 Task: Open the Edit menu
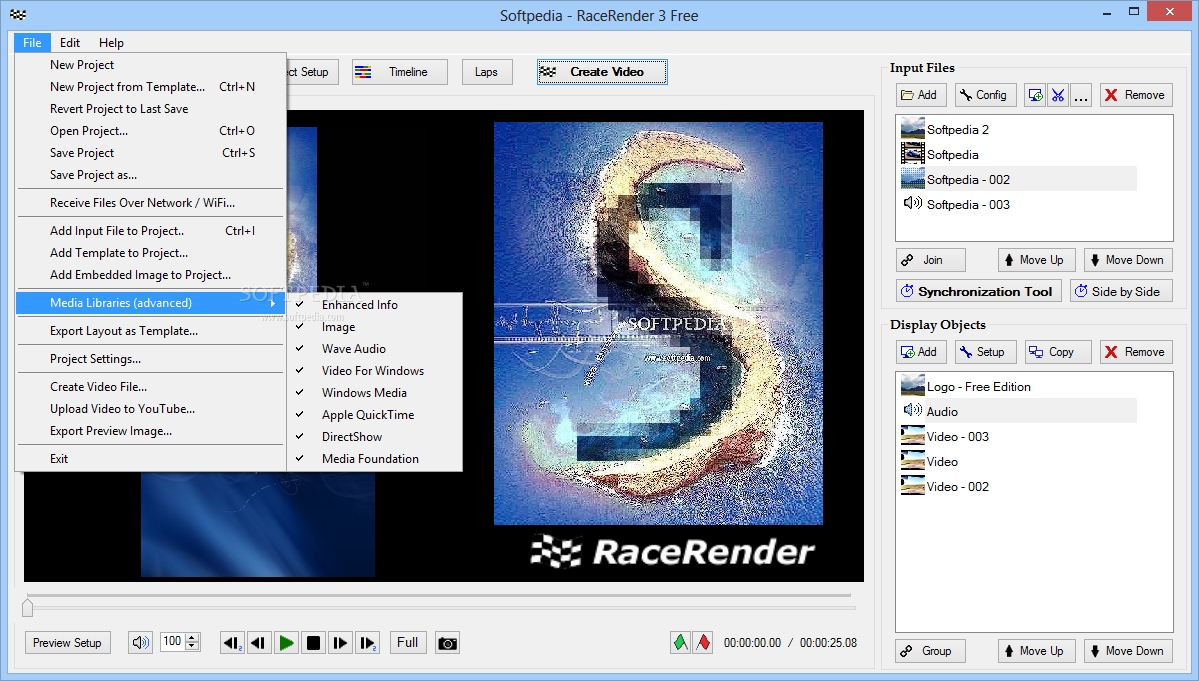(x=70, y=43)
